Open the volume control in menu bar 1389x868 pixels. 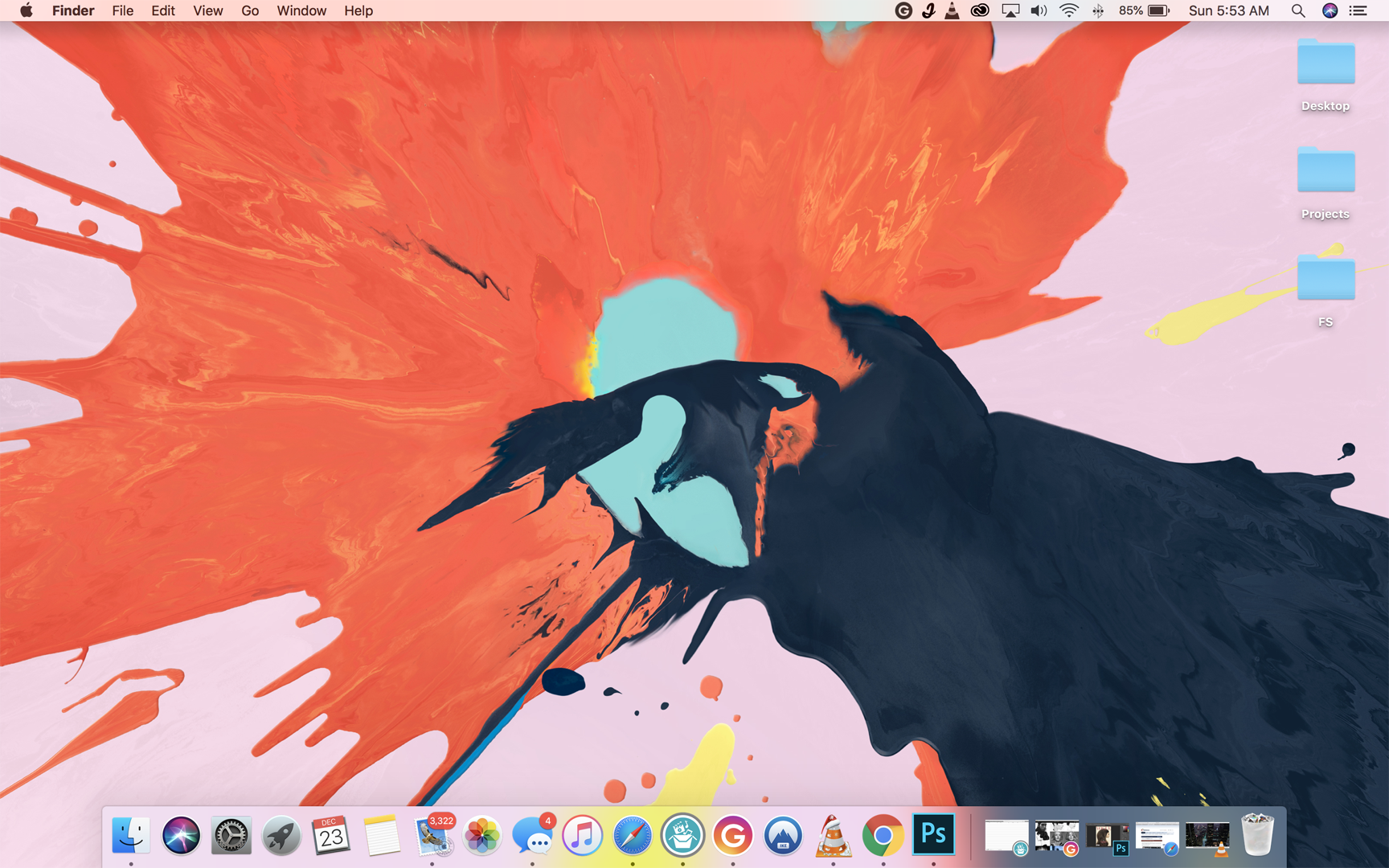click(1039, 10)
